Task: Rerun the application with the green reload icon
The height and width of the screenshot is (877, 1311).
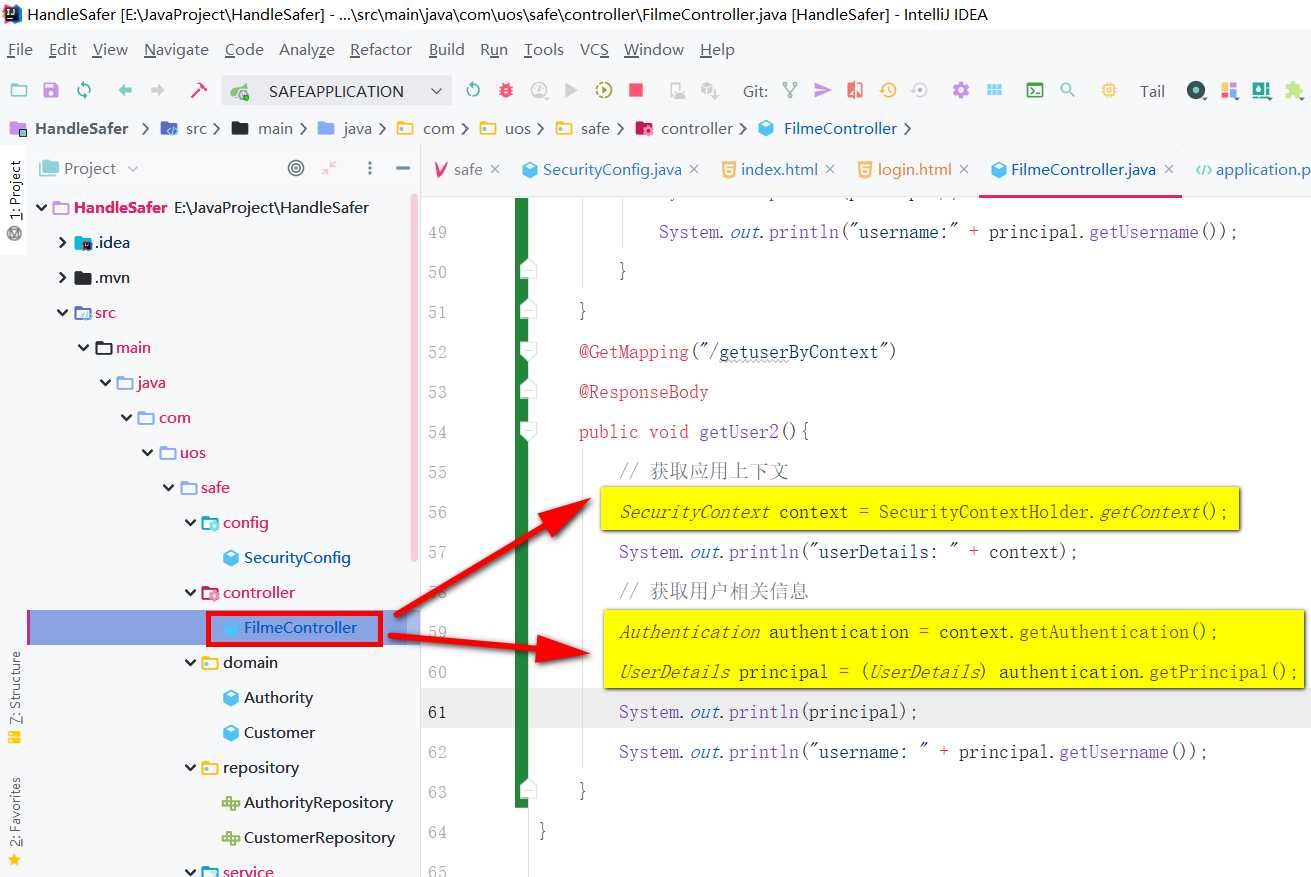Action: 473,90
